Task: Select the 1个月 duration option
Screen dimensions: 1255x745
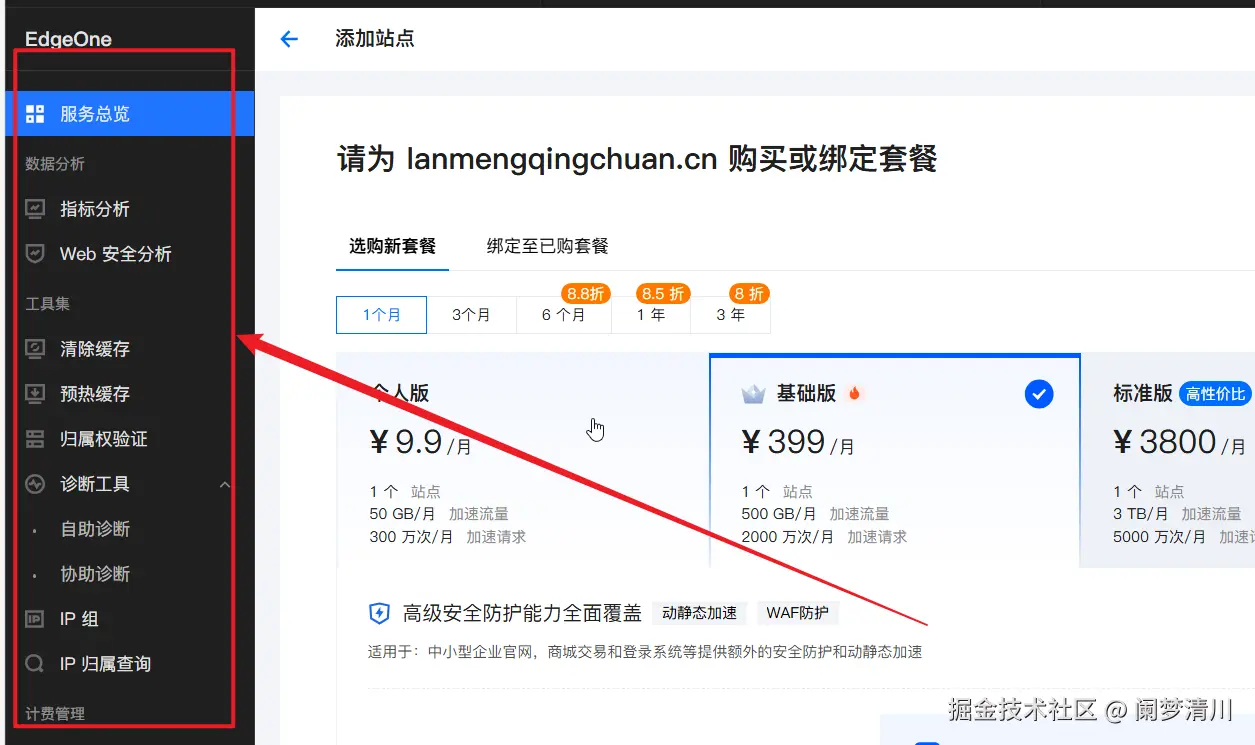Action: click(x=381, y=314)
